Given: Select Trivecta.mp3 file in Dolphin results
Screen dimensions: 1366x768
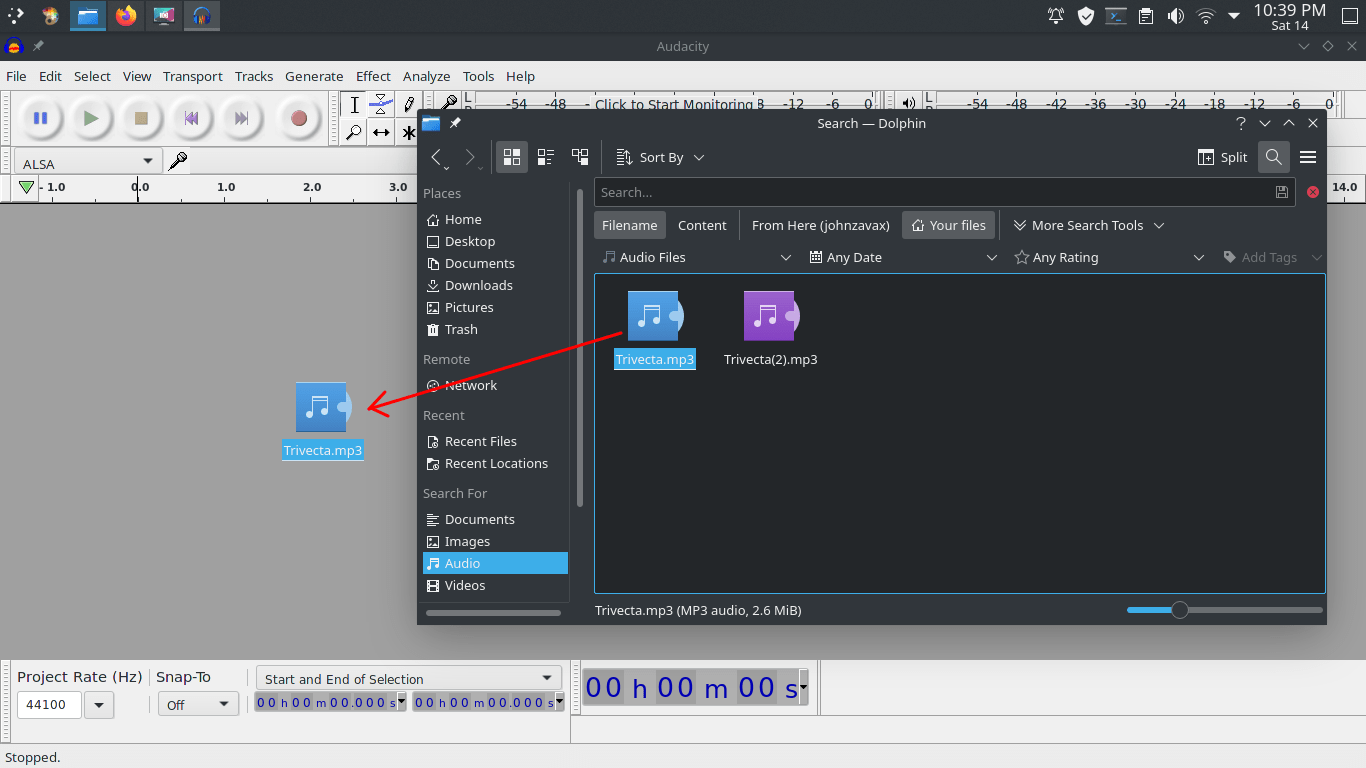Looking at the screenshot, I should [655, 330].
